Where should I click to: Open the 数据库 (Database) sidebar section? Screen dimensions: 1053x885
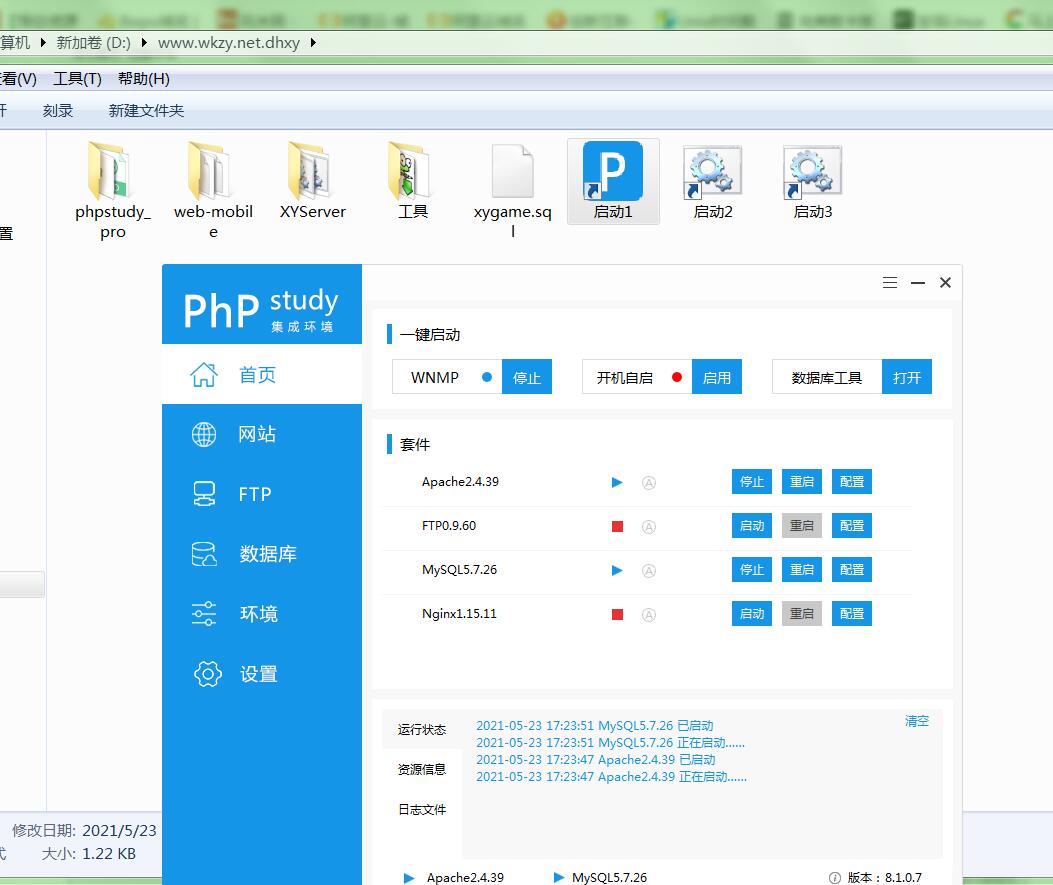click(267, 554)
